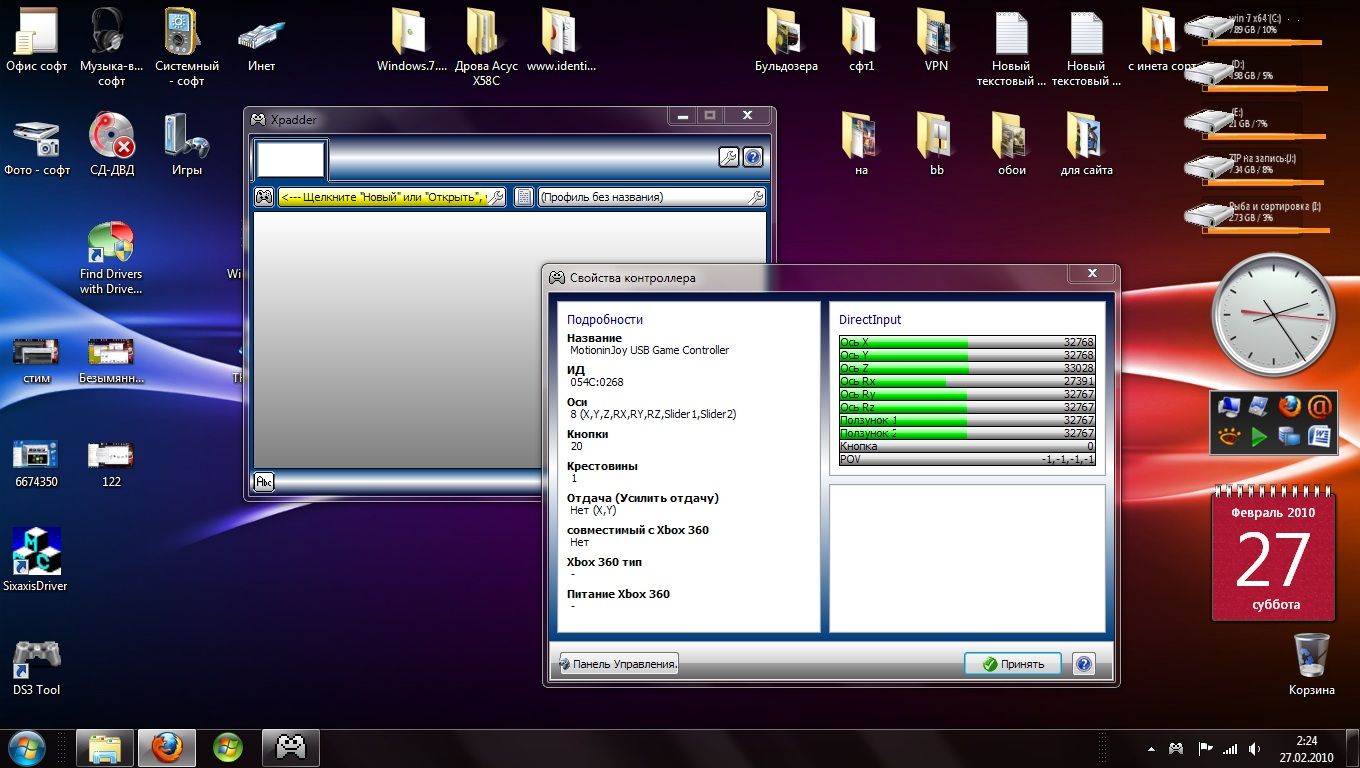This screenshot has width=1360, height=768.
Task: Switch to Xpadder via taskbar button
Action: [x=290, y=747]
